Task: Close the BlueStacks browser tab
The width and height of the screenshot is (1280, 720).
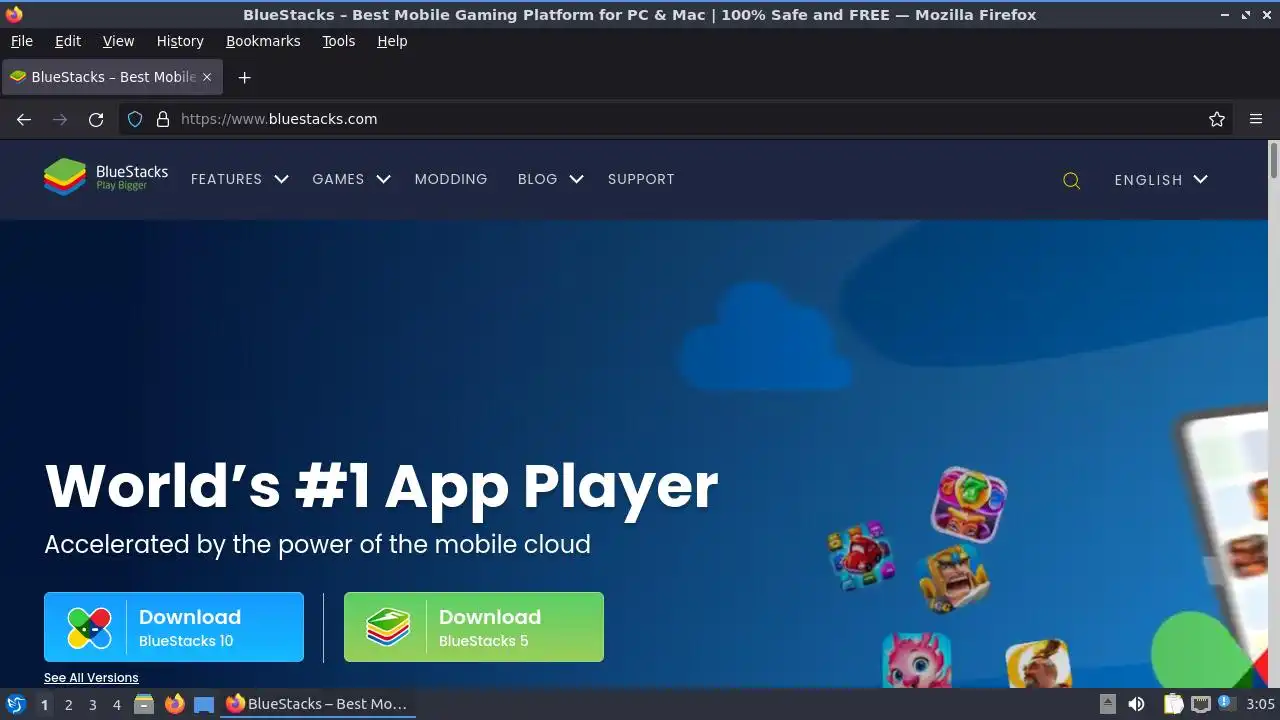Action: pos(207,77)
